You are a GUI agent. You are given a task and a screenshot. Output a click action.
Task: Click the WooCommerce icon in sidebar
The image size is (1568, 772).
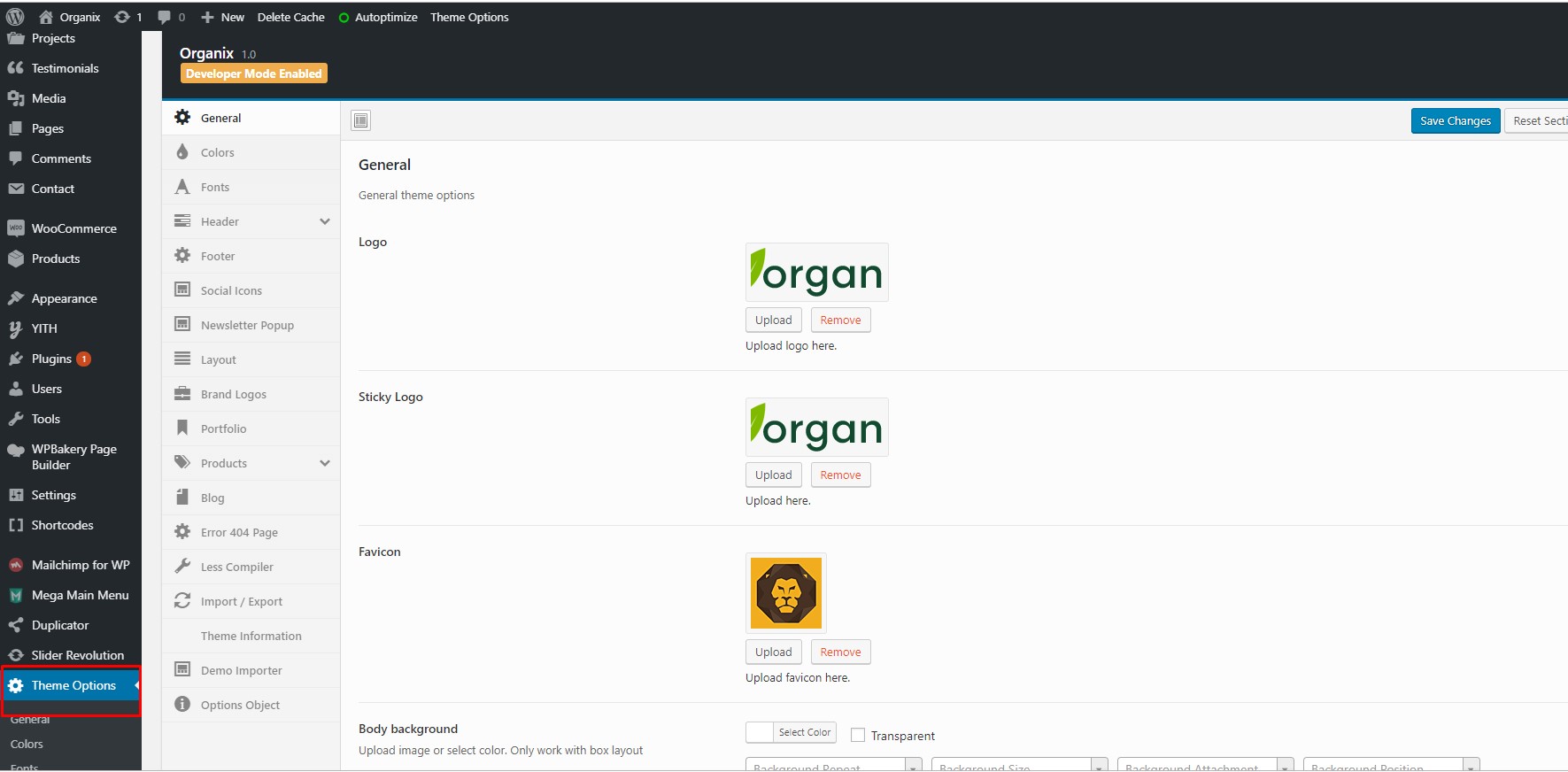16,228
